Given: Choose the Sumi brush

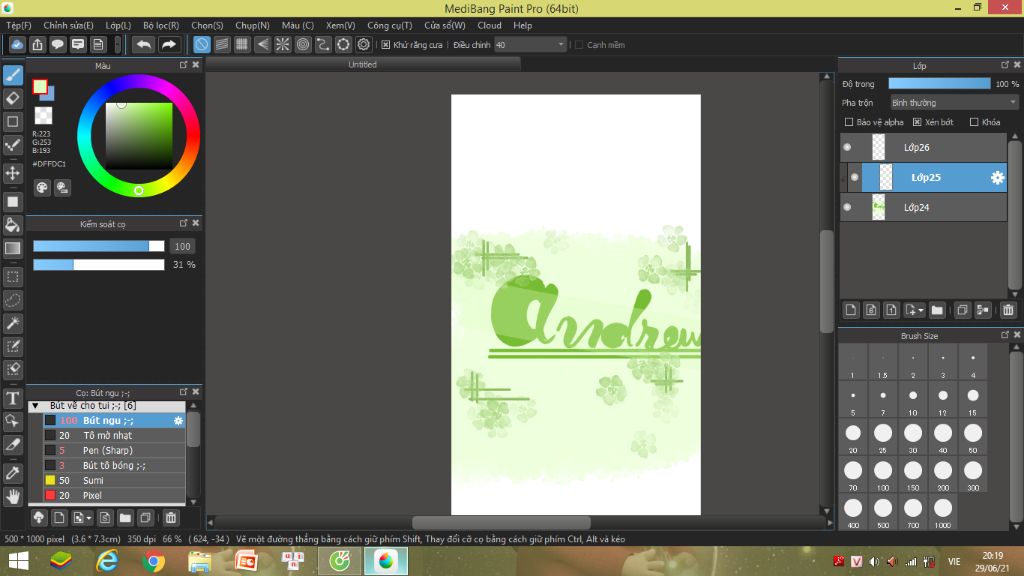Looking at the screenshot, I should 114,481.
